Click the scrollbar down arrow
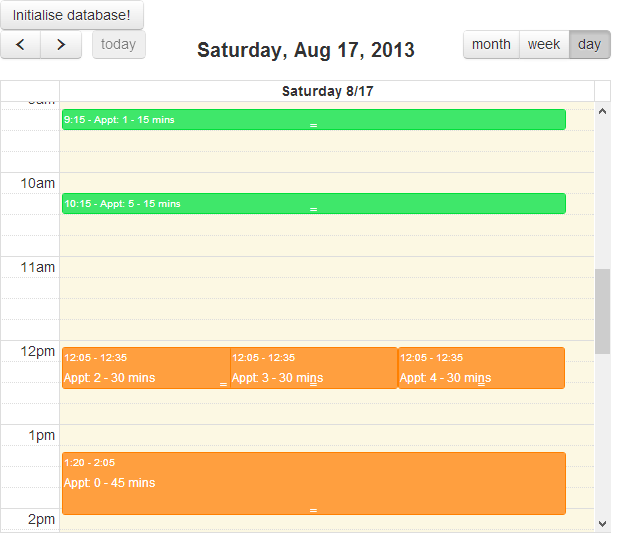Viewport: 618px width, 540px height. tap(602, 523)
